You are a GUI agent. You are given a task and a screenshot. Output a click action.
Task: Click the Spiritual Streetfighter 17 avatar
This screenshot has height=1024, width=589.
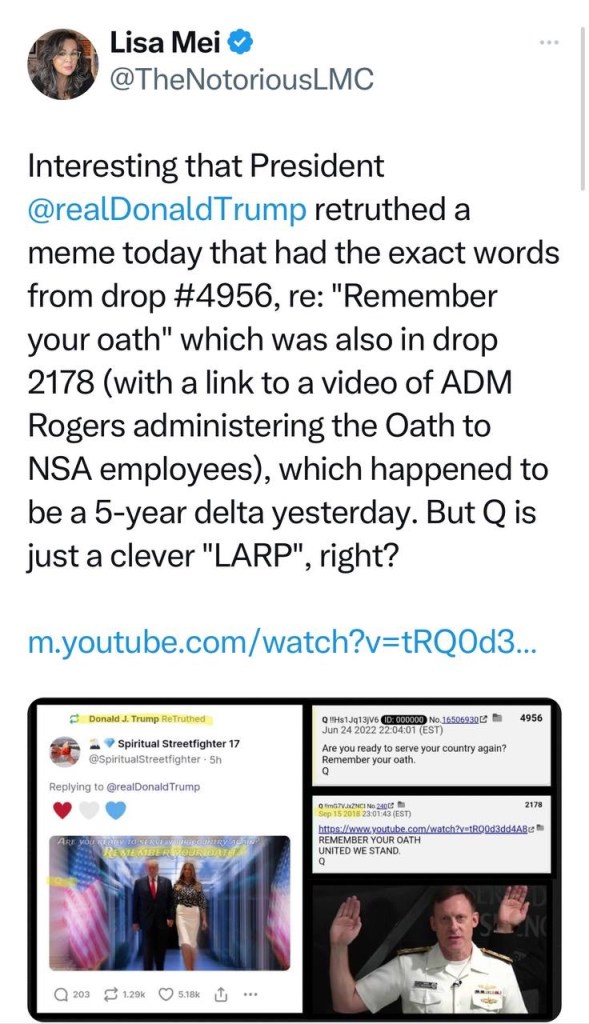point(65,751)
